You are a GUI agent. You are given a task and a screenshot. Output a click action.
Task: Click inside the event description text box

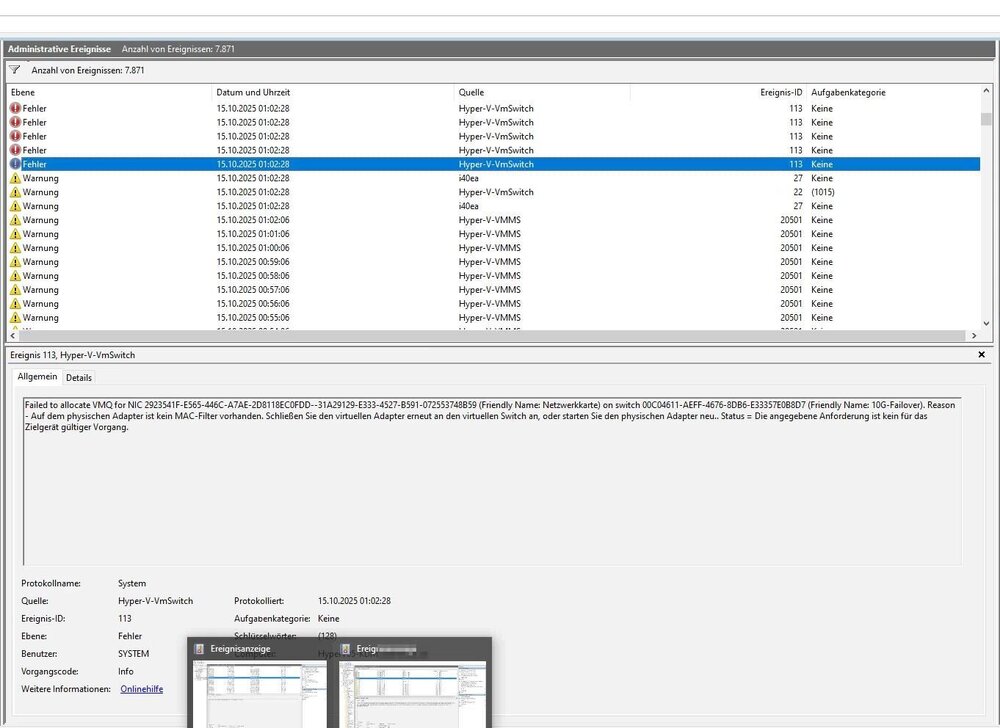point(490,480)
